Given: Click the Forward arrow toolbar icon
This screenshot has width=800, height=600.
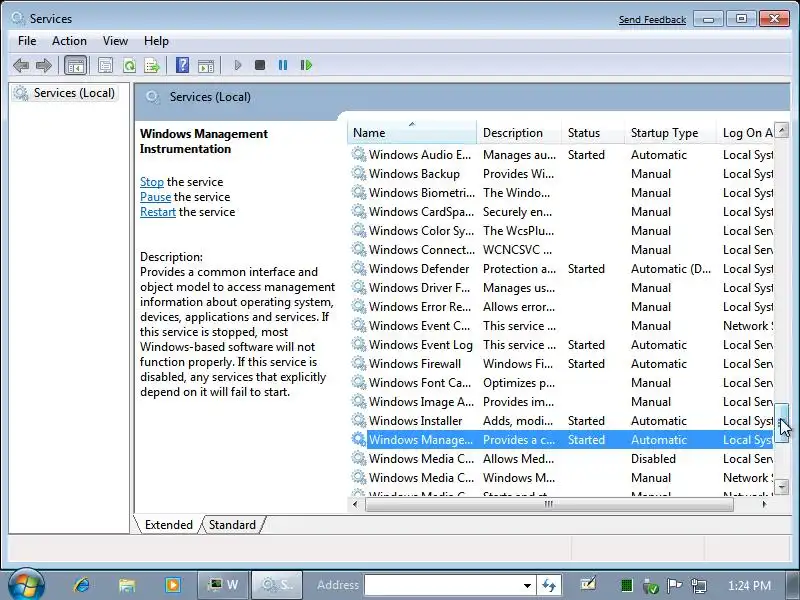Looking at the screenshot, I should (x=44, y=65).
